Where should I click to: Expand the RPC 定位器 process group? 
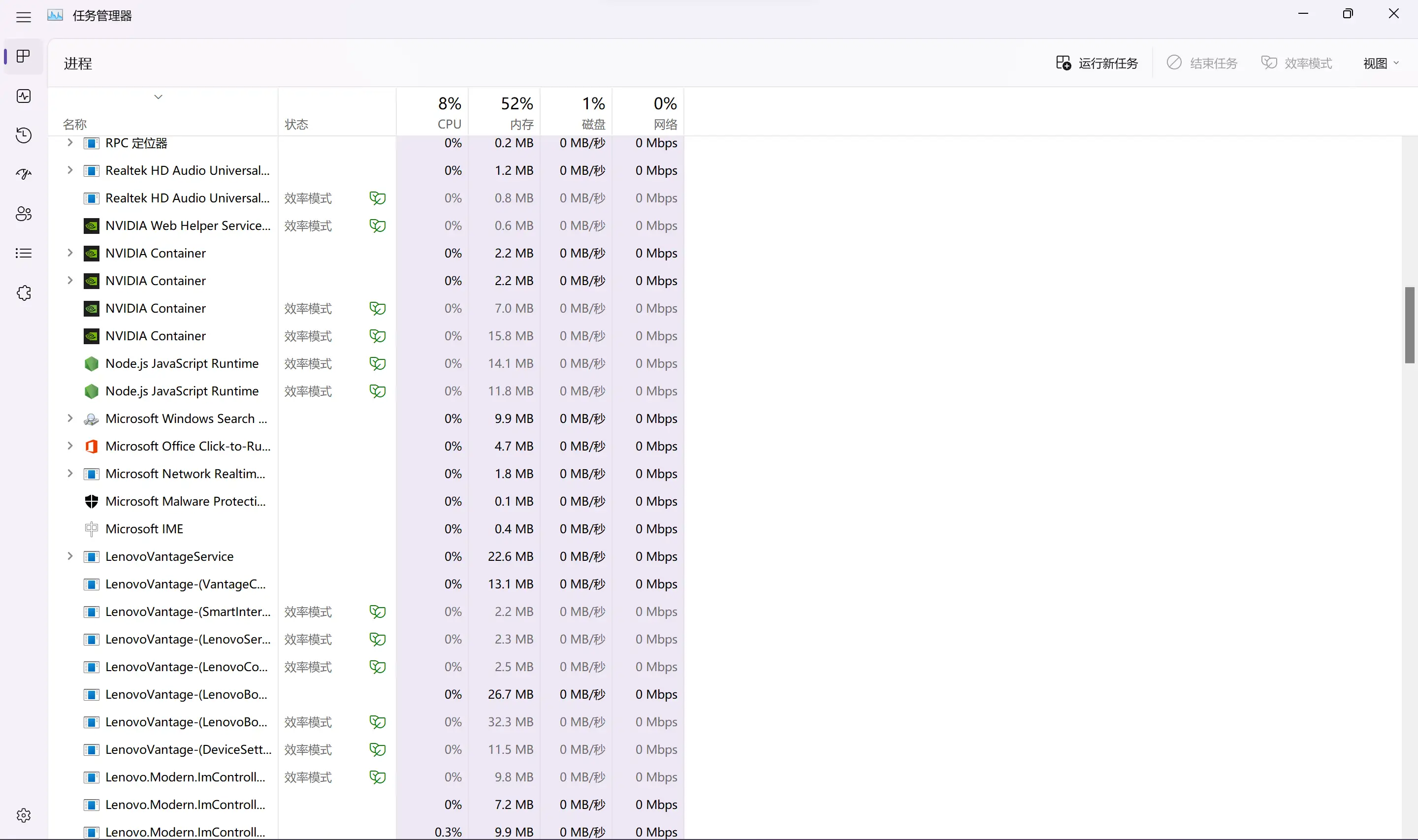click(x=69, y=143)
